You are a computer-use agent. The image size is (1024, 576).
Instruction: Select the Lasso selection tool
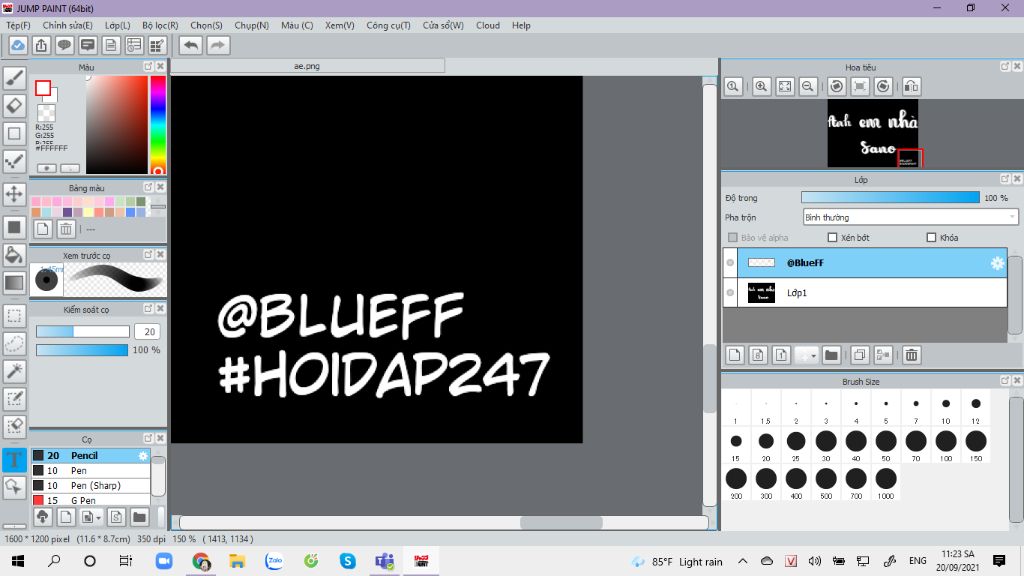(x=14, y=344)
